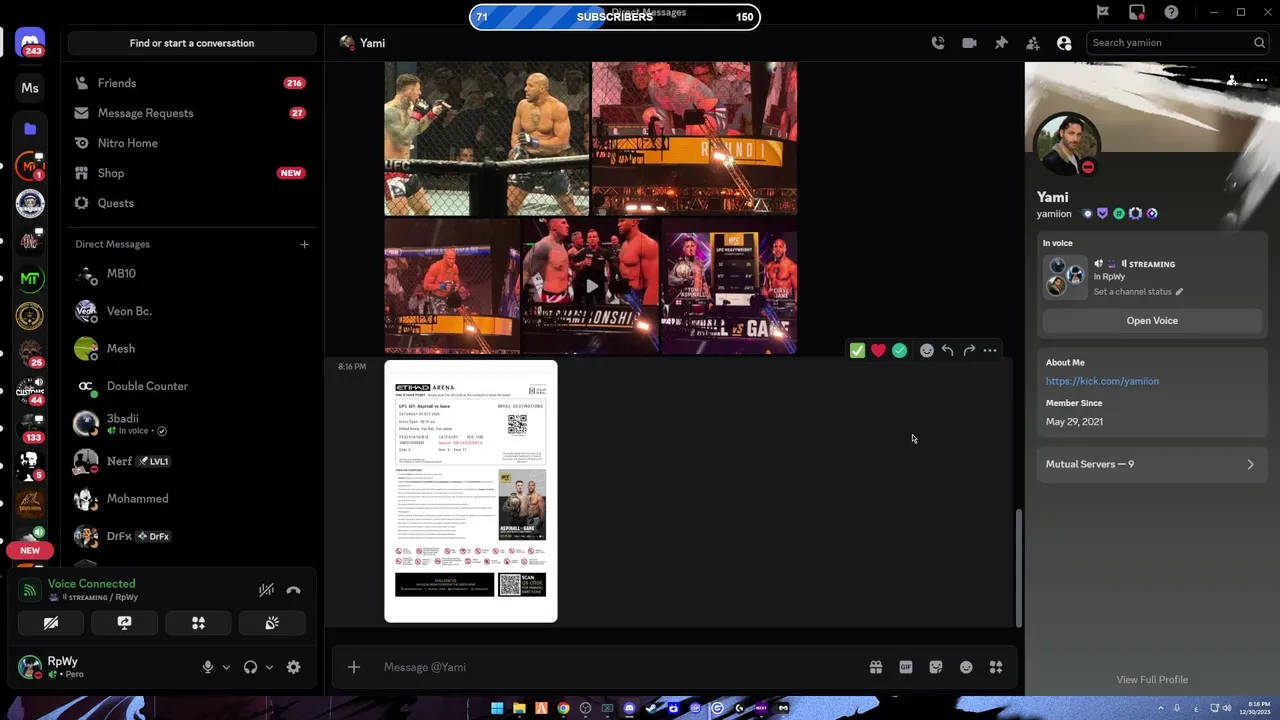Screen dimensions: 1280x720
Task: Open pinned messages
Action: click(x=1001, y=43)
